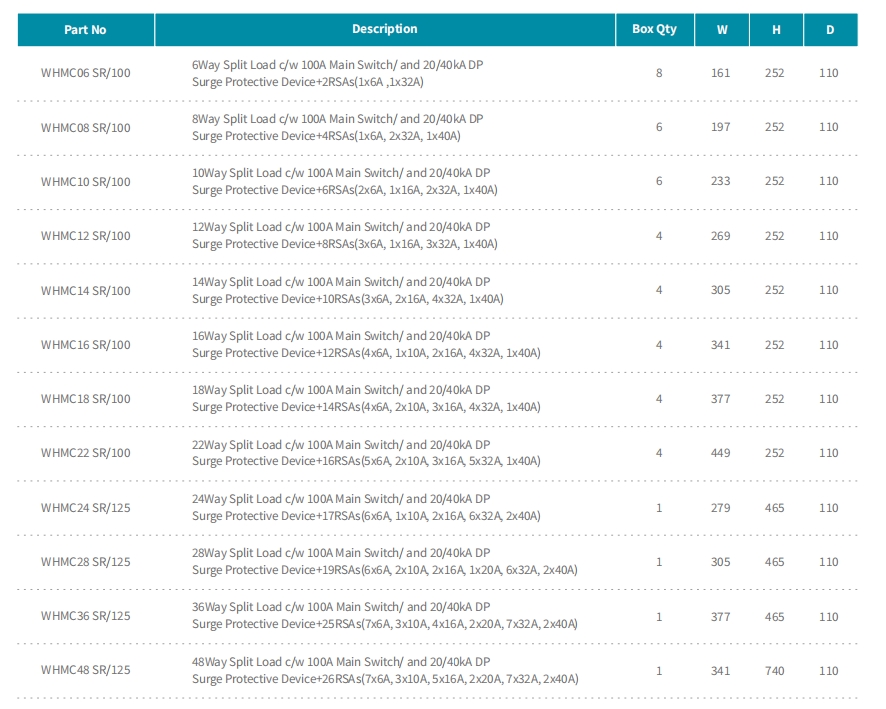Viewport: 886px width, 709px height.
Task: Select part number WHMC10 SR/100
Action: [x=85, y=182]
